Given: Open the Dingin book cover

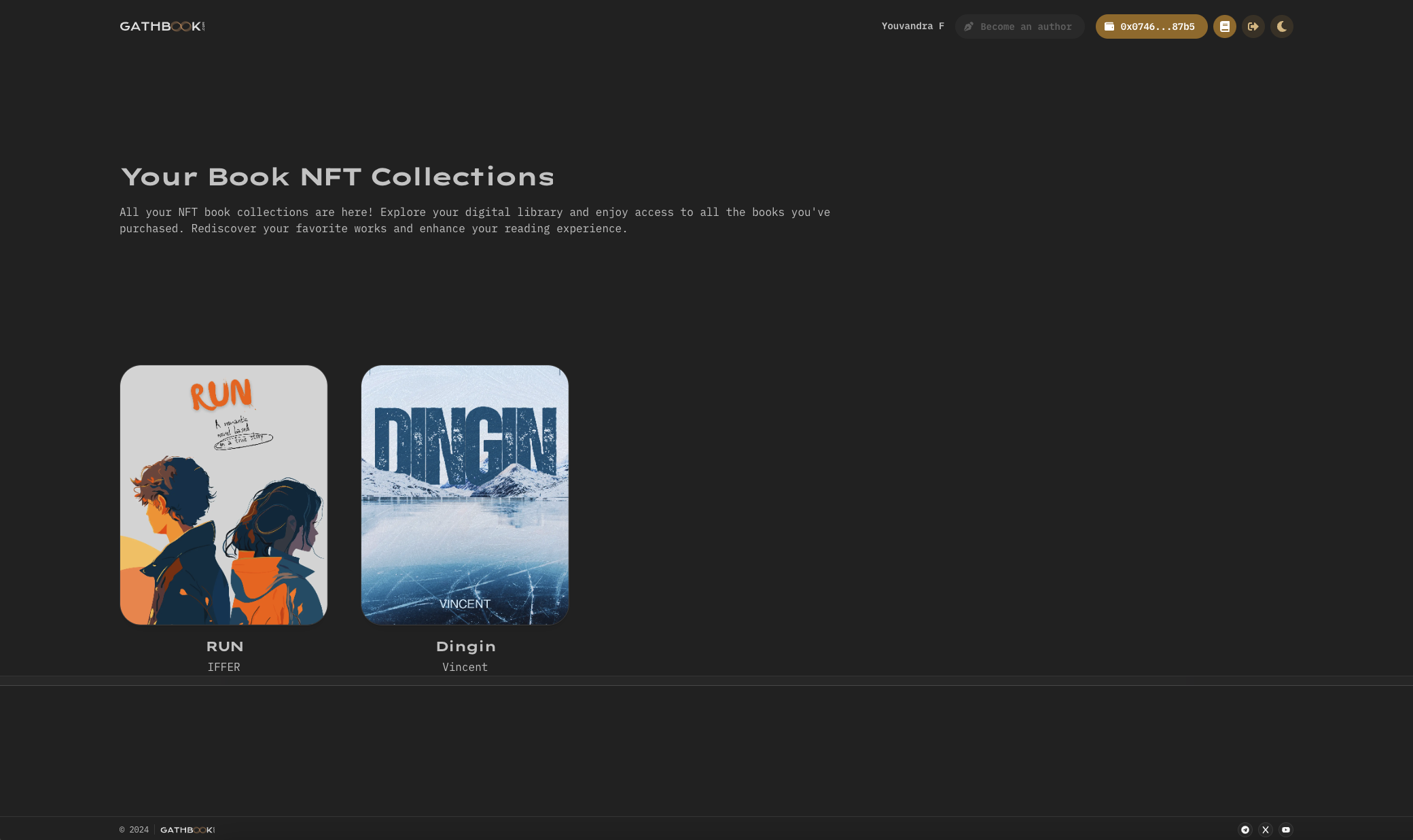Looking at the screenshot, I should (465, 495).
